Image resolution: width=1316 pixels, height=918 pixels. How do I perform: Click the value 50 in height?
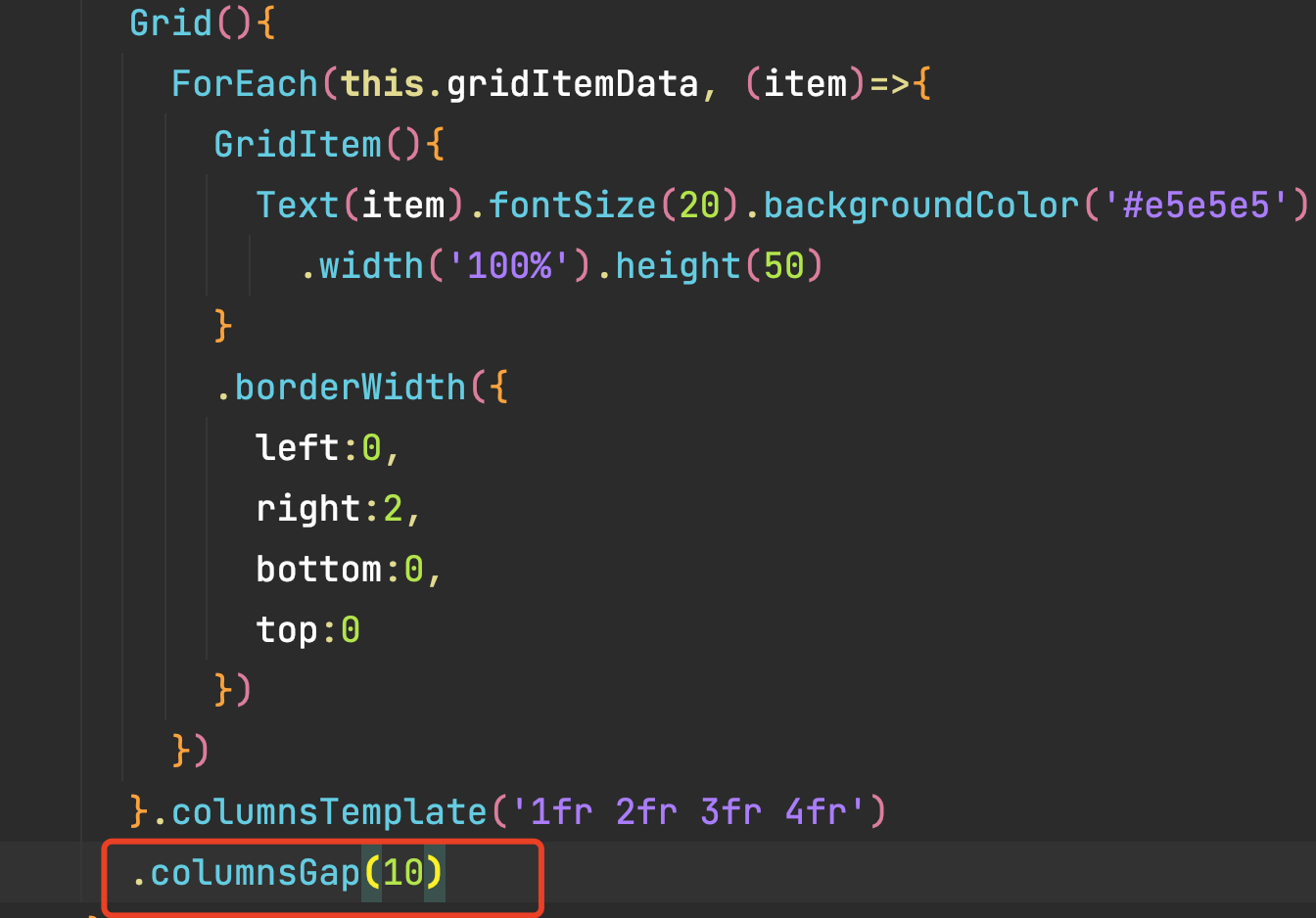(783, 265)
